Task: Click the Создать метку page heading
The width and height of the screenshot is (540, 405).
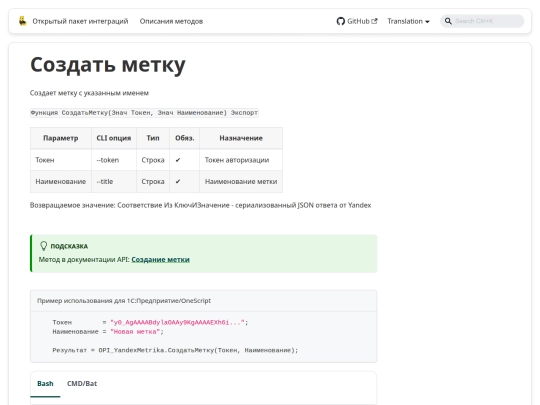Action: (108, 64)
